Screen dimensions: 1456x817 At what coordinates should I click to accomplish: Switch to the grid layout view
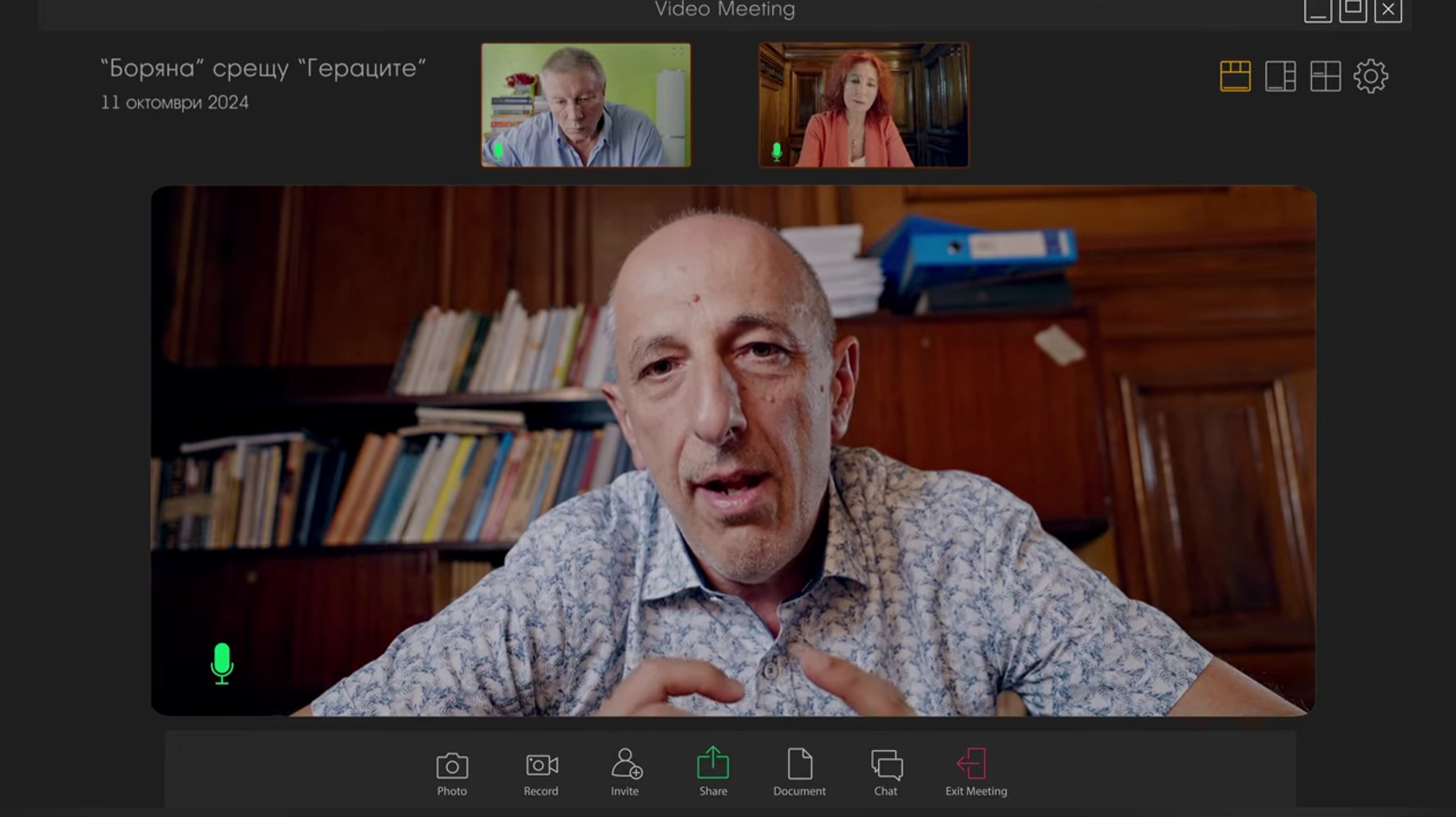click(x=1325, y=76)
